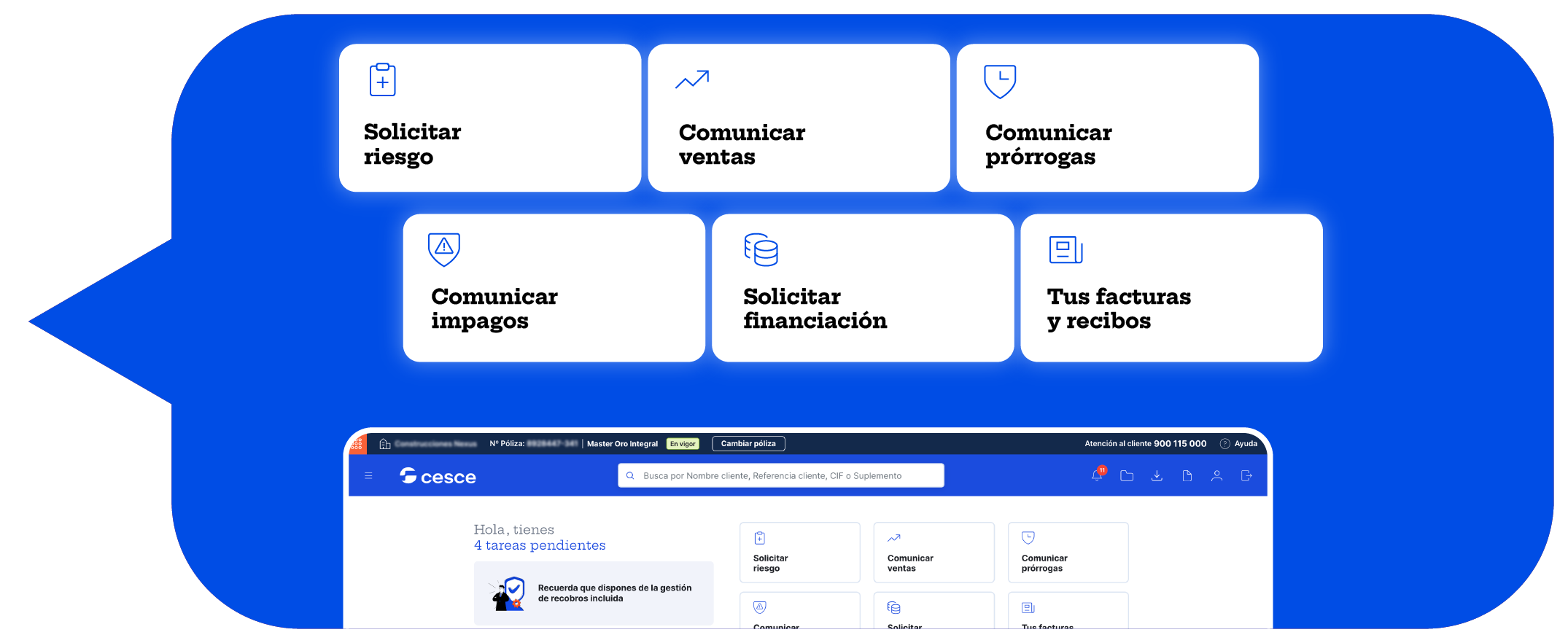
Task: Open the user profile icon
Action: pos(1216,476)
